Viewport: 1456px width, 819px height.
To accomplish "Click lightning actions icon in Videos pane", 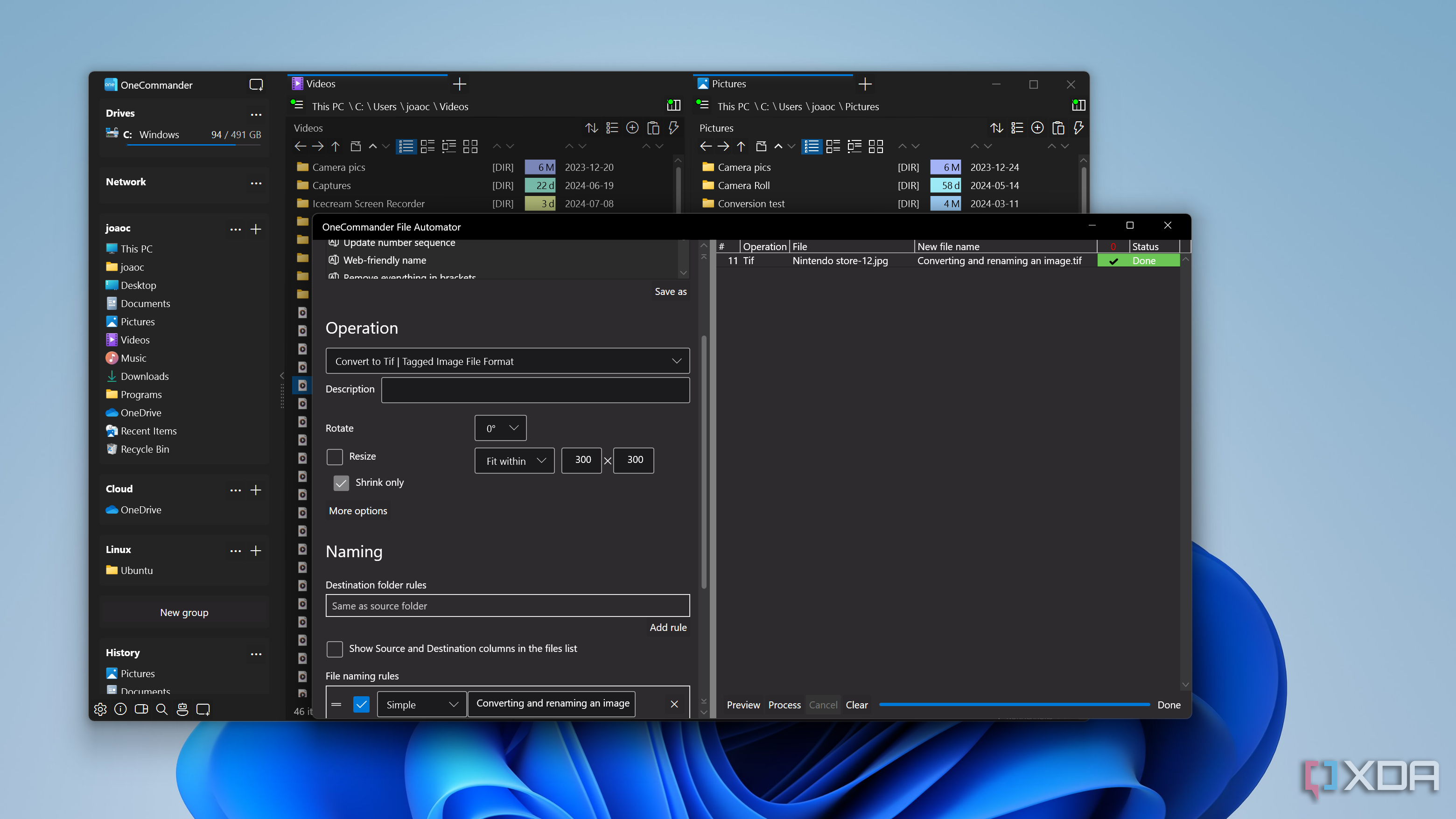I will coord(673,128).
